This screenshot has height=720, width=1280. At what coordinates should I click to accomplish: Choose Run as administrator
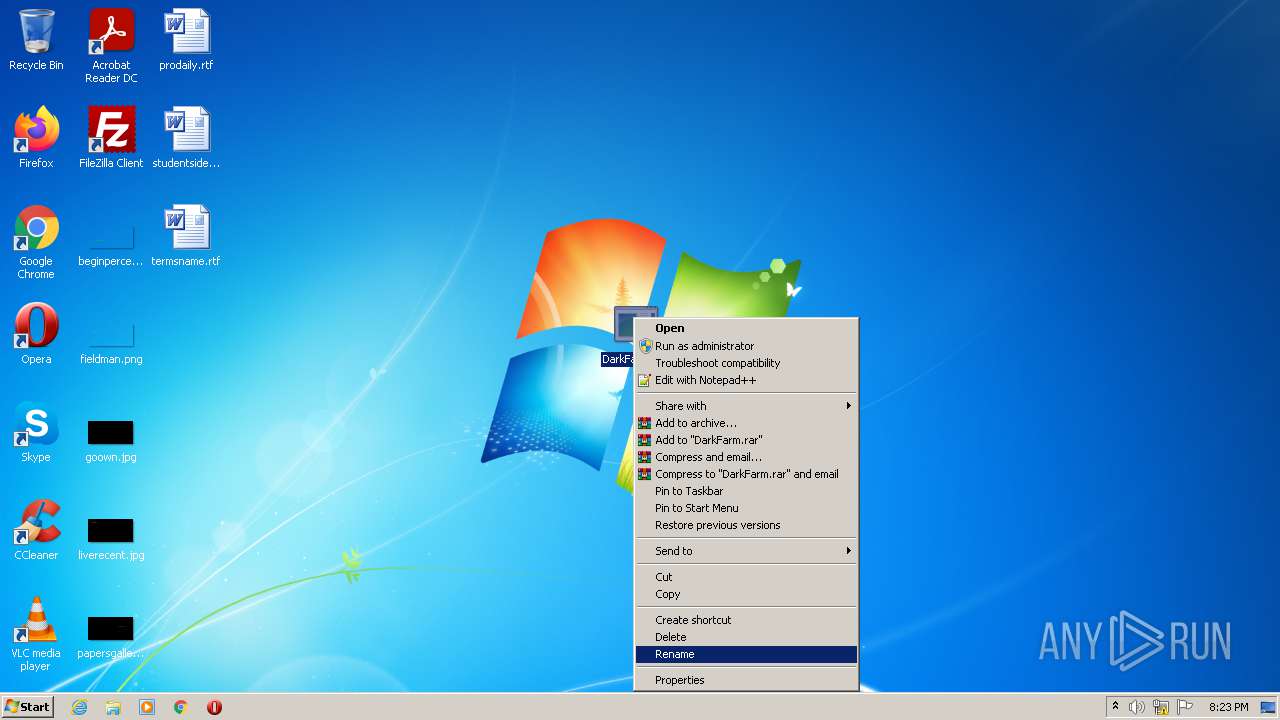point(747,346)
